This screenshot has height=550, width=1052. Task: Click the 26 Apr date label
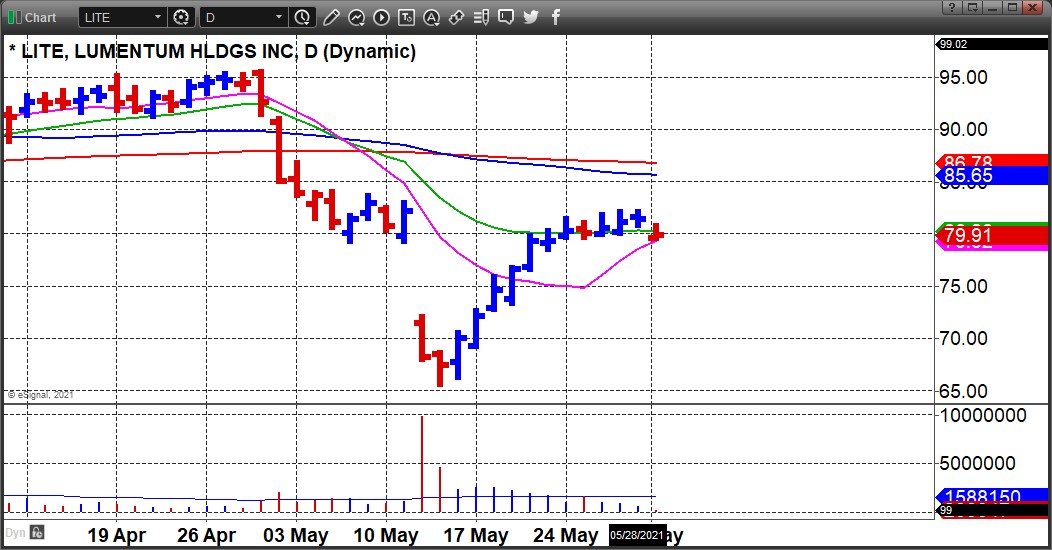[206, 535]
